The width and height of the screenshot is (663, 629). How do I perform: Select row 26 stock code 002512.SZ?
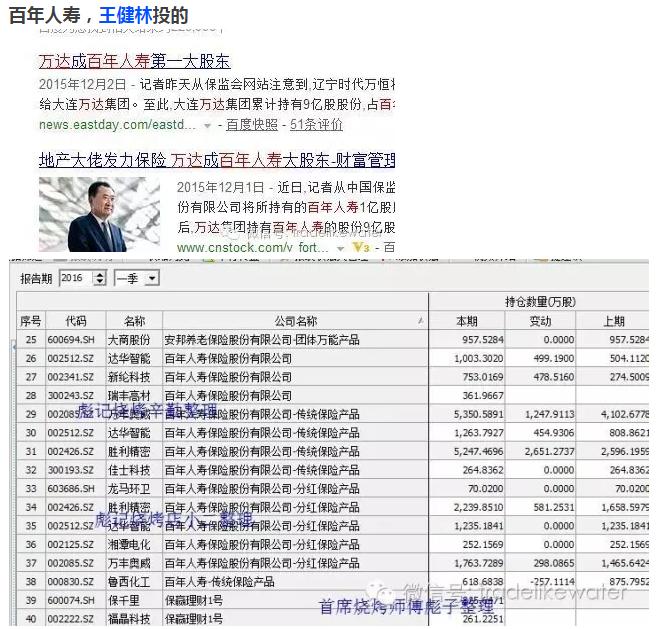click(71, 358)
